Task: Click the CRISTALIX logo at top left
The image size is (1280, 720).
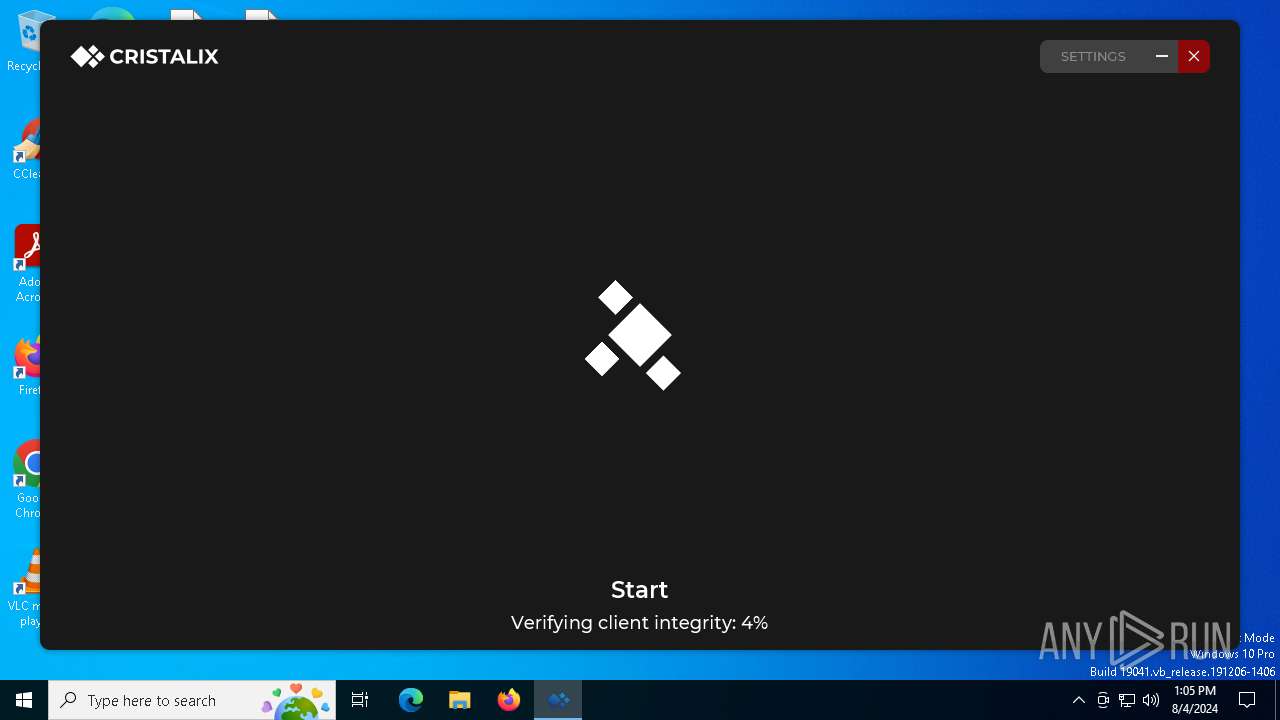Action: [x=144, y=57]
